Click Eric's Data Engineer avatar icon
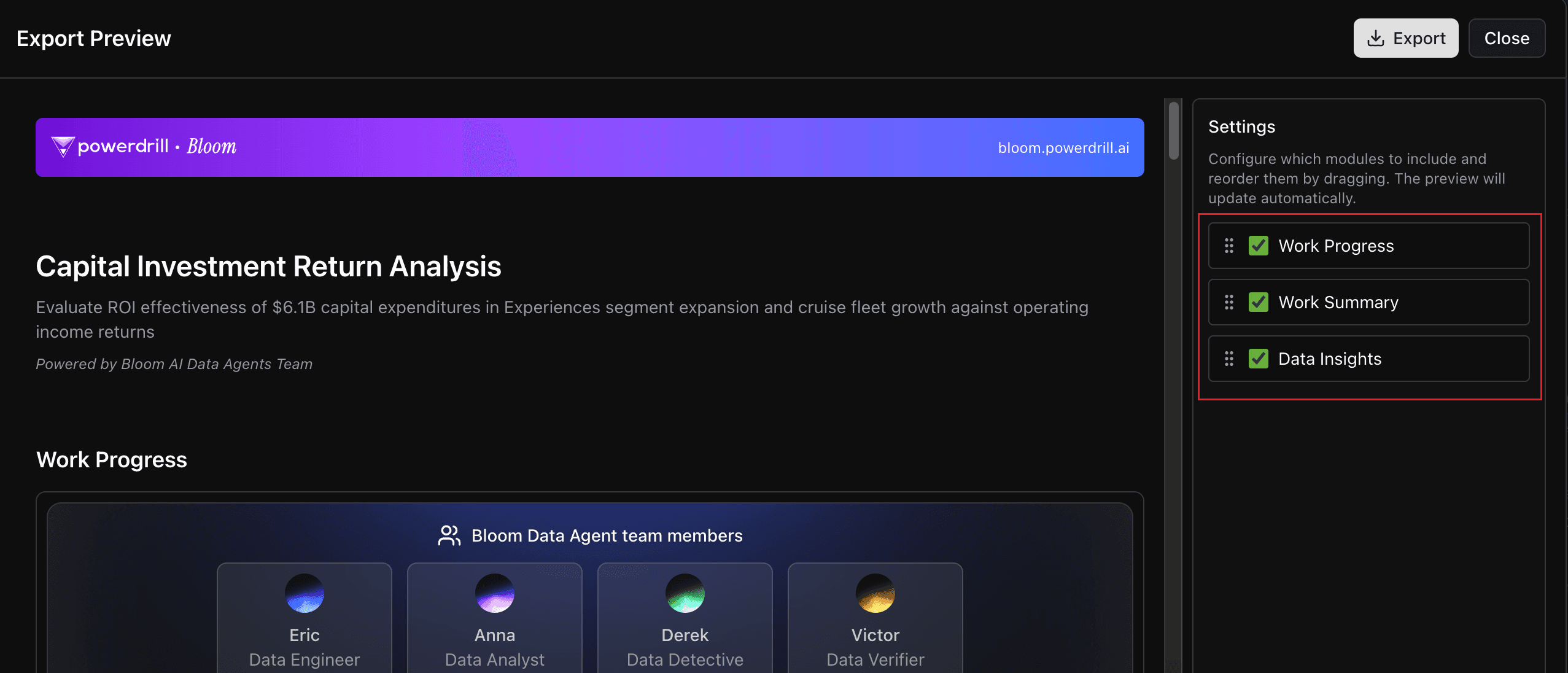Image resolution: width=1568 pixels, height=673 pixels. point(304,594)
